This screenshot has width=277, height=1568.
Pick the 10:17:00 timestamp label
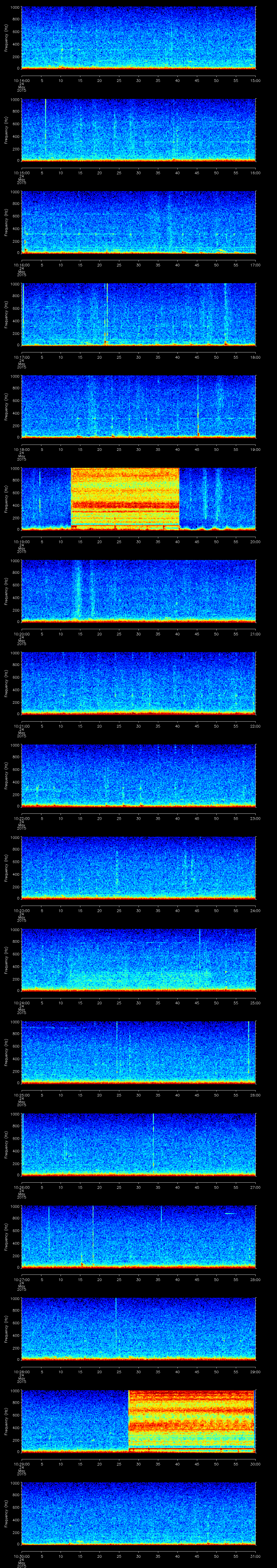(21, 357)
